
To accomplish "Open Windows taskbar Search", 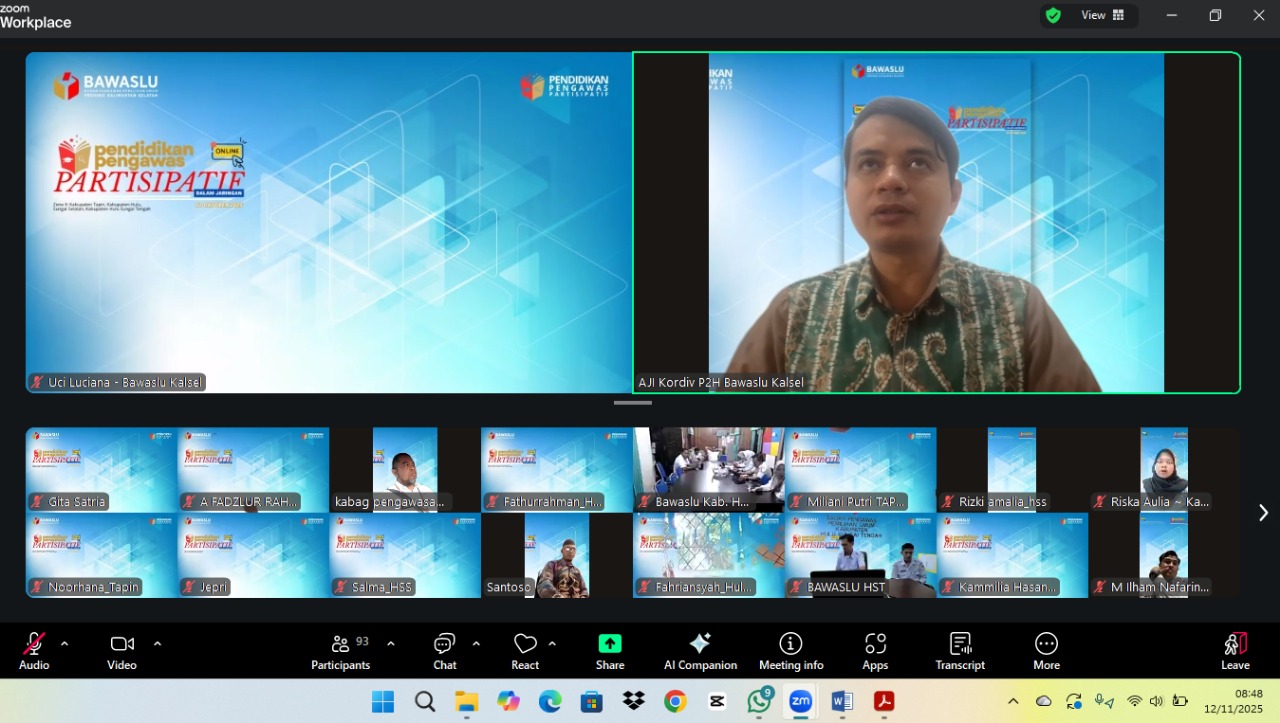I will (x=425, y=702).
